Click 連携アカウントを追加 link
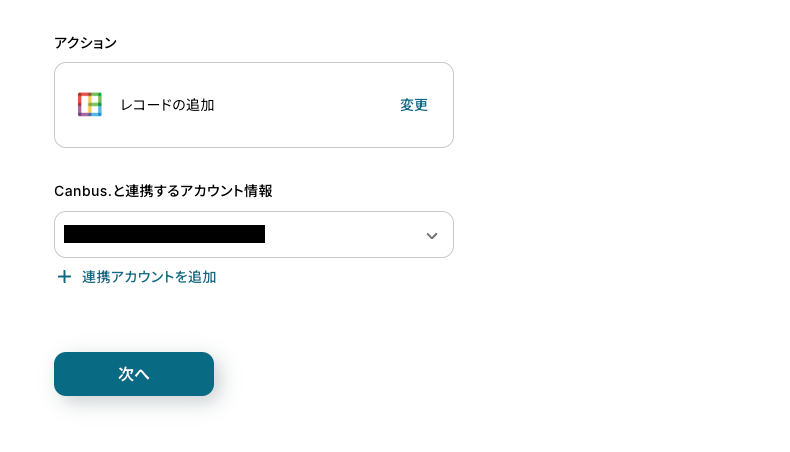Image resolution: width=790 pixels, height=452 pixels. coord(149,277)
